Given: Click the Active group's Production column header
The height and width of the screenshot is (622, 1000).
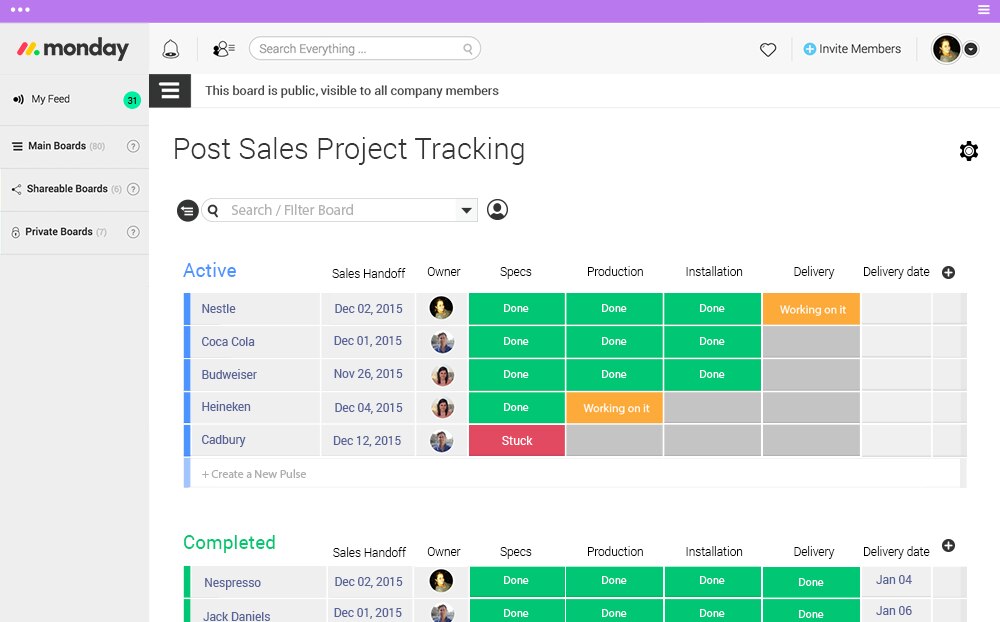Looking at the screenshot, I should pyautogui.click(x=615, y=272).
